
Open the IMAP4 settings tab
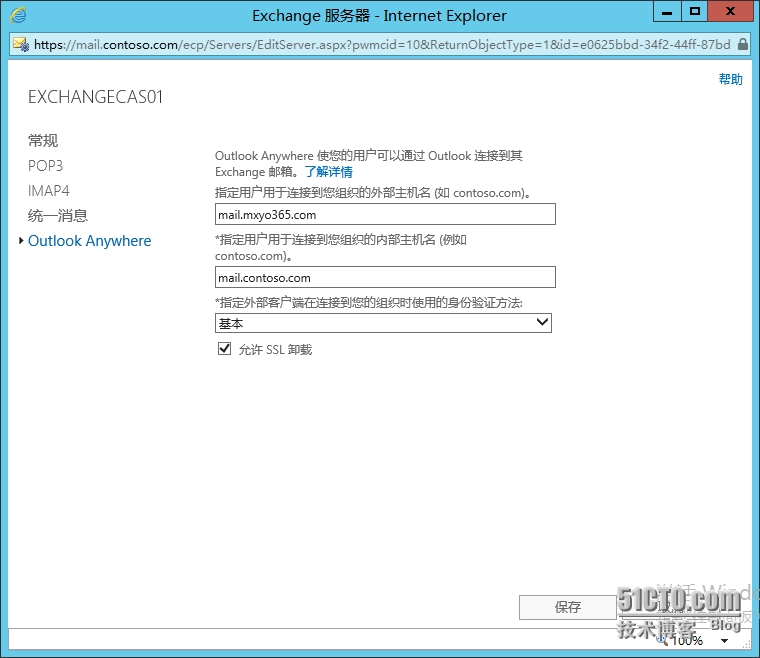(49, 190)
